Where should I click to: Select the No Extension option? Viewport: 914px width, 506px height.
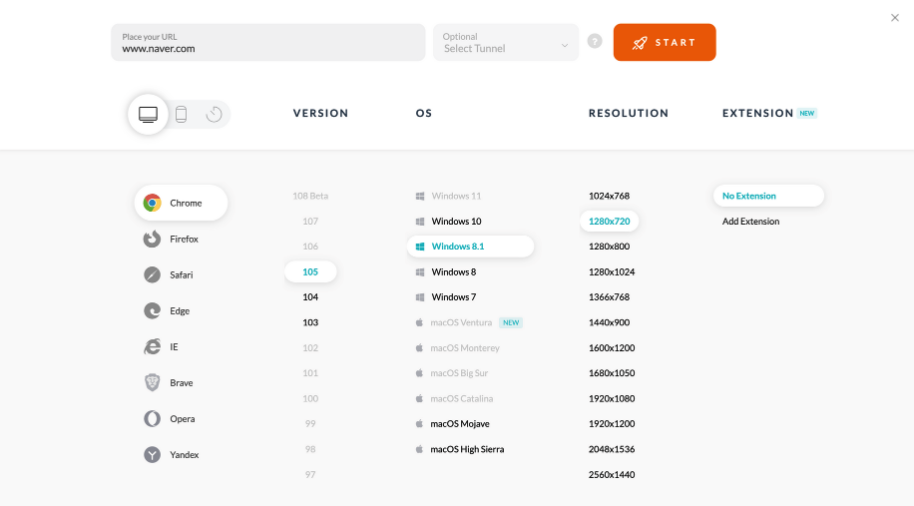coord(768,196)
